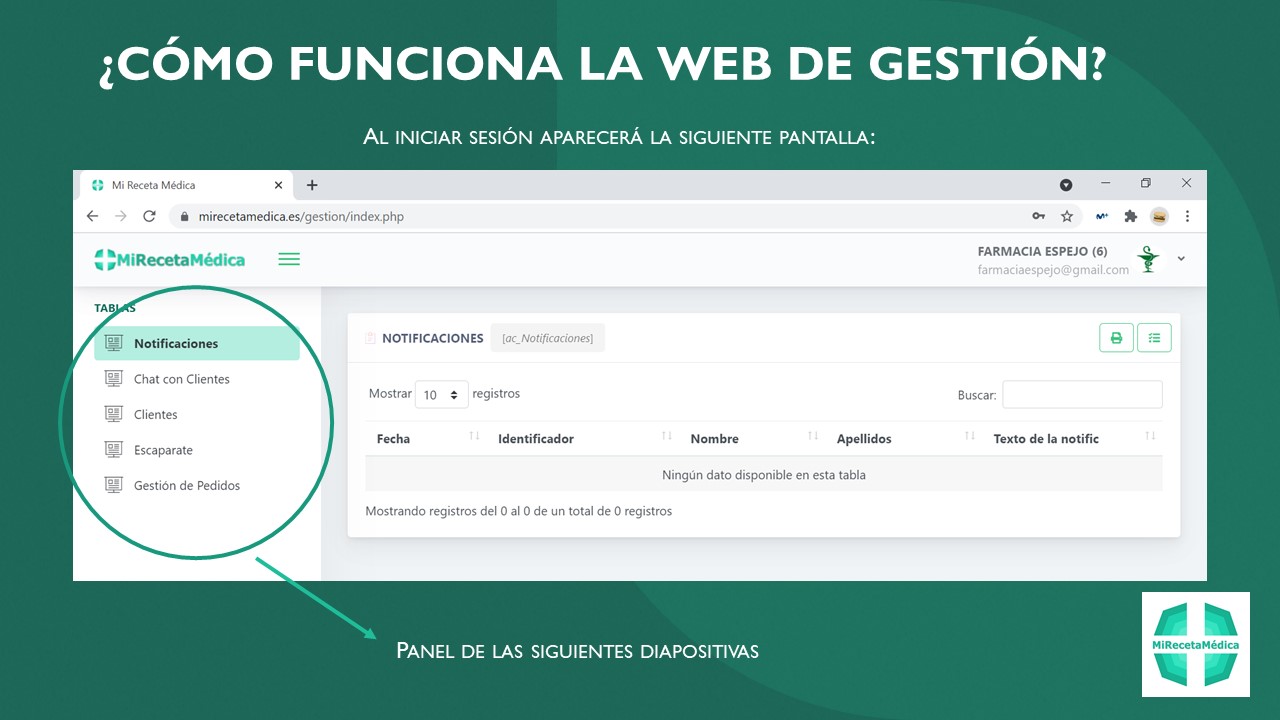This screenshot has height=720, width=1280.
Task: Open a new browser tab with plus button
Action: coord(312,185)
